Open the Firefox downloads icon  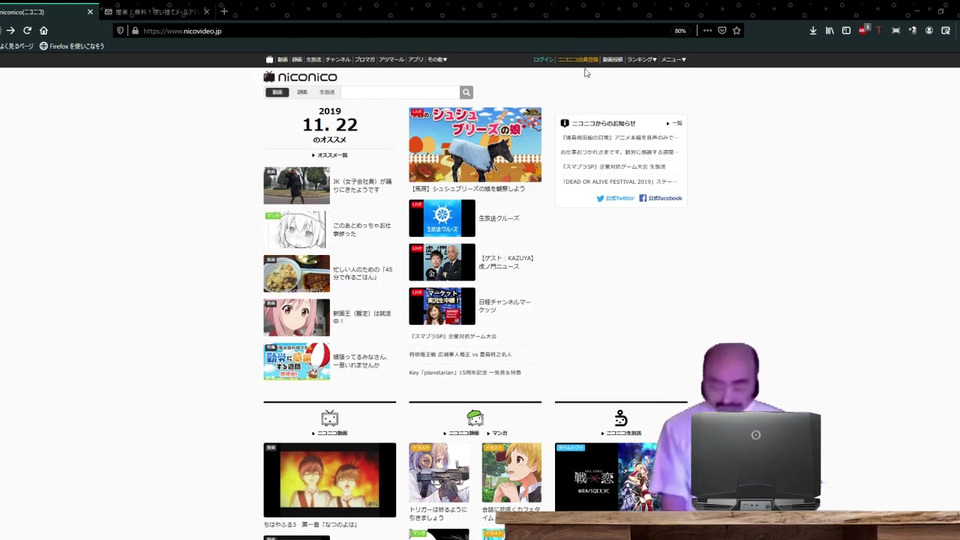point(813,31)
